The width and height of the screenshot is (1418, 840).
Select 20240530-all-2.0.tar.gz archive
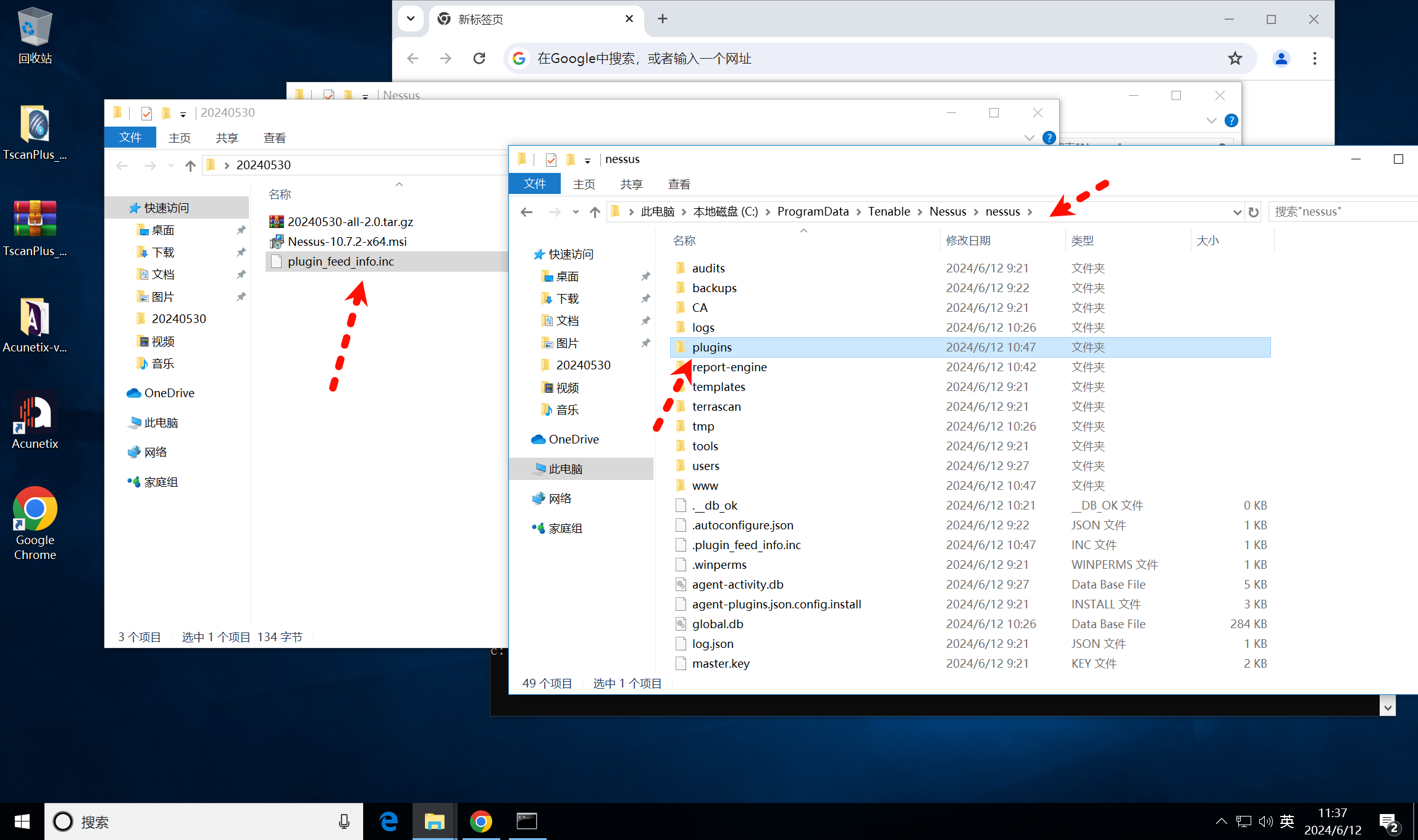(350, 222)
